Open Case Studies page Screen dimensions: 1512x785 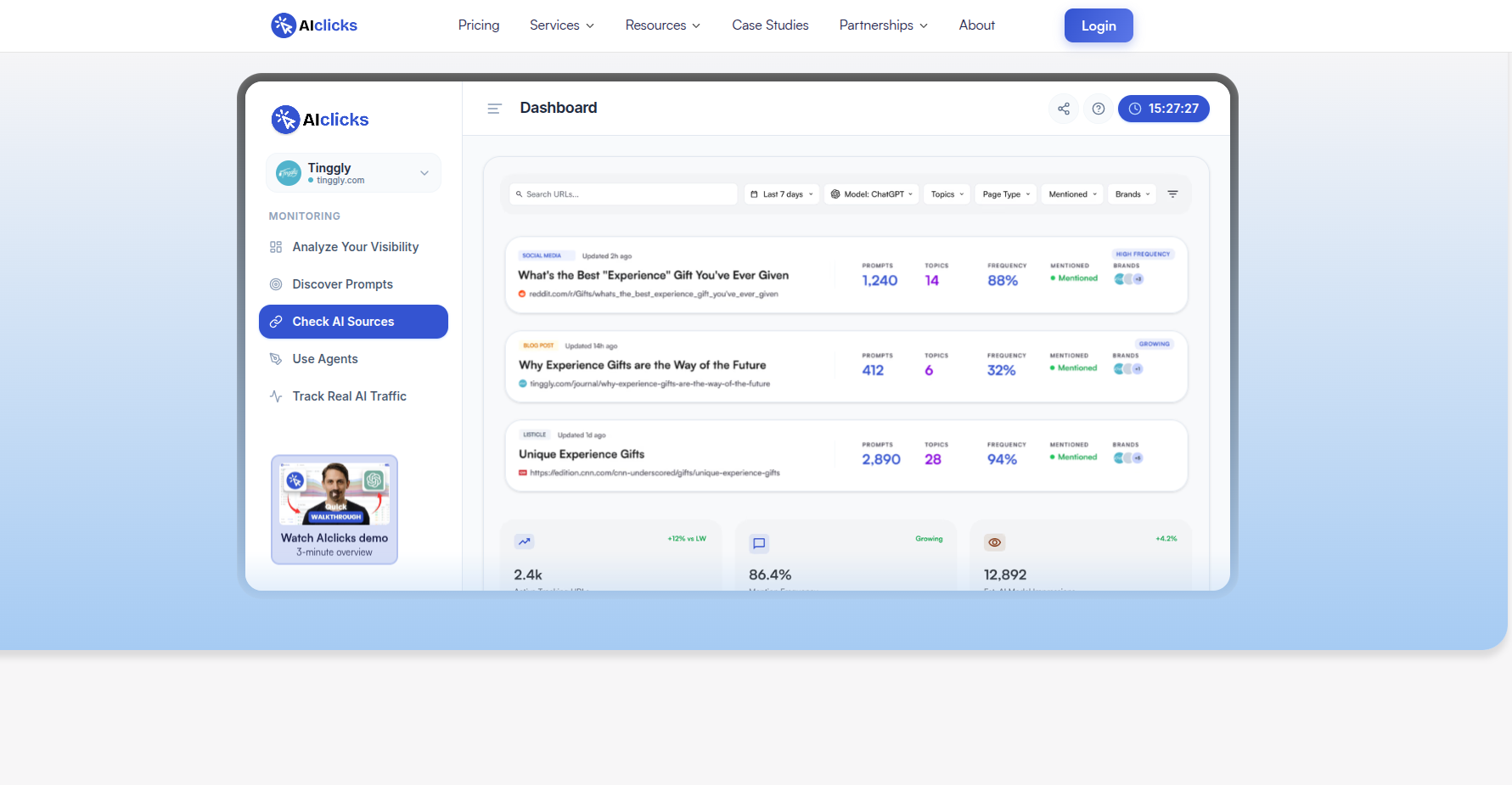click(771, 25)
